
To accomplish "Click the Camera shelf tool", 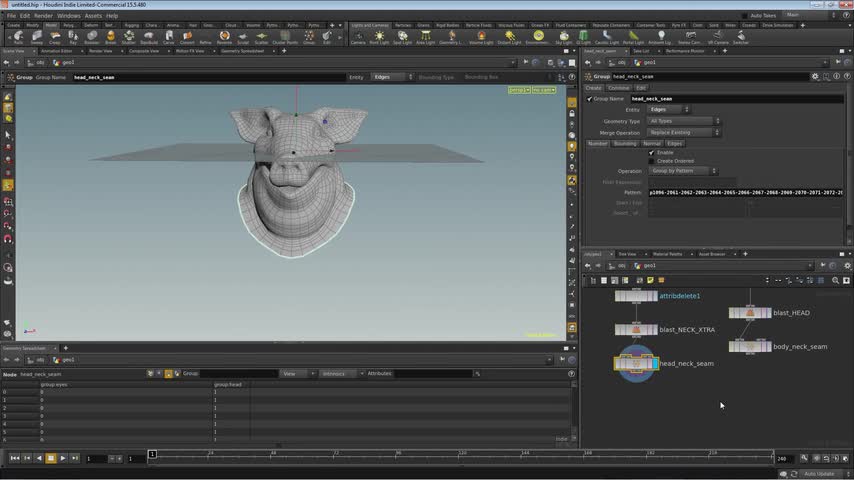I will tap(358, 37).
